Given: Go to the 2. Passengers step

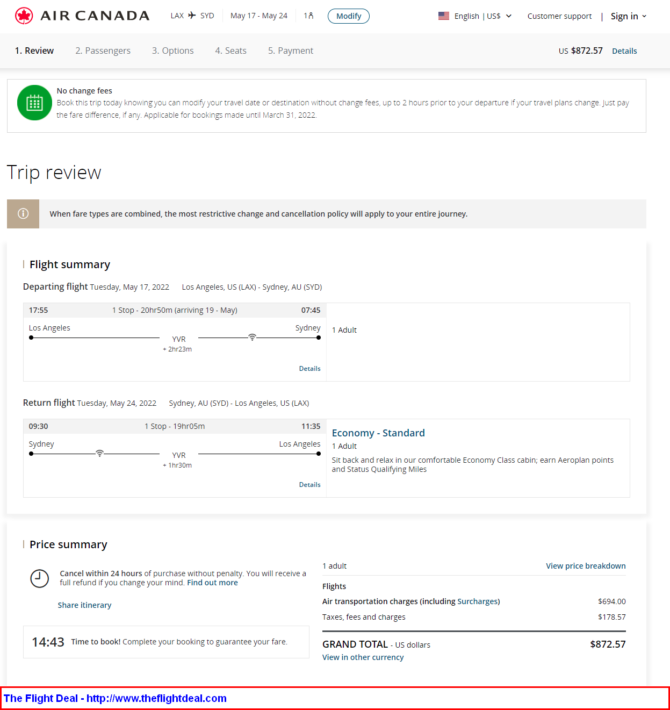Looking at the screenshot, I should [x=103, y=51].
